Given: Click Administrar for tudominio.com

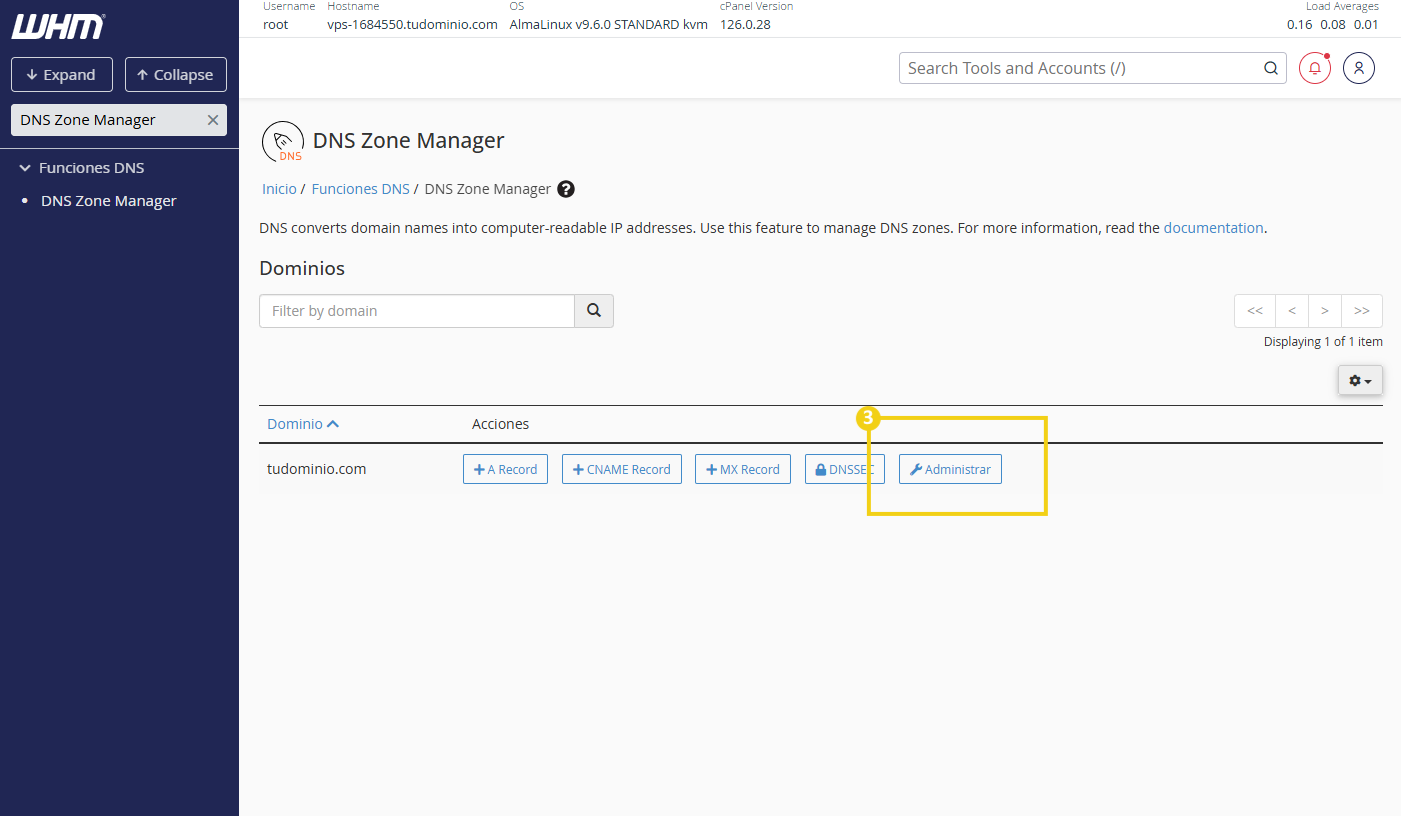Looking at the screenshot, I should [950, 469].
